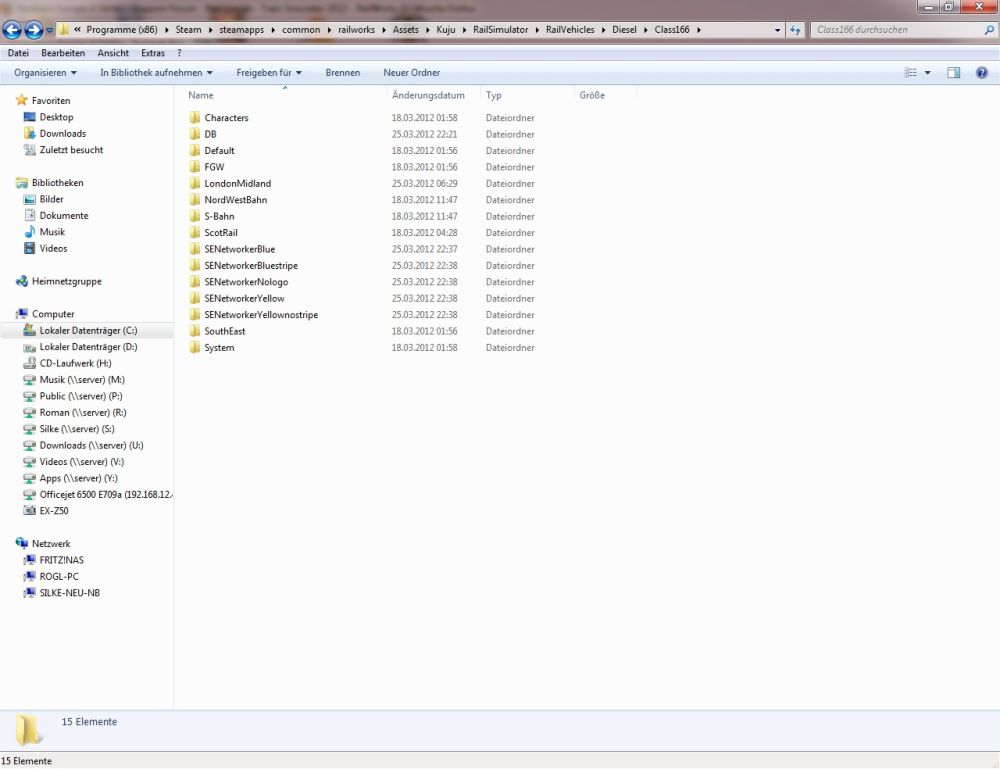Open CD-Laufwerk (H:) drive icon
This screenshot has width=1000, height=769.
tap(29, 363)
